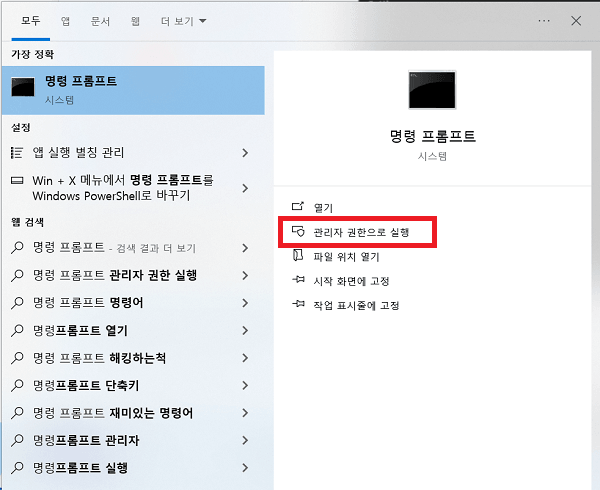Viewport: 600px width, 490px height.
Task: Expand arrow for 관리자 권한 실행 suggestion
Action: [245, 276]
